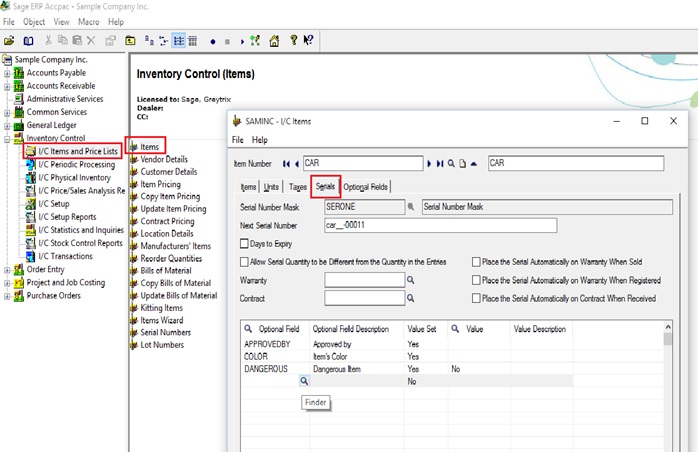
Task: Switch to the Taxes tab
Action: 298,187
